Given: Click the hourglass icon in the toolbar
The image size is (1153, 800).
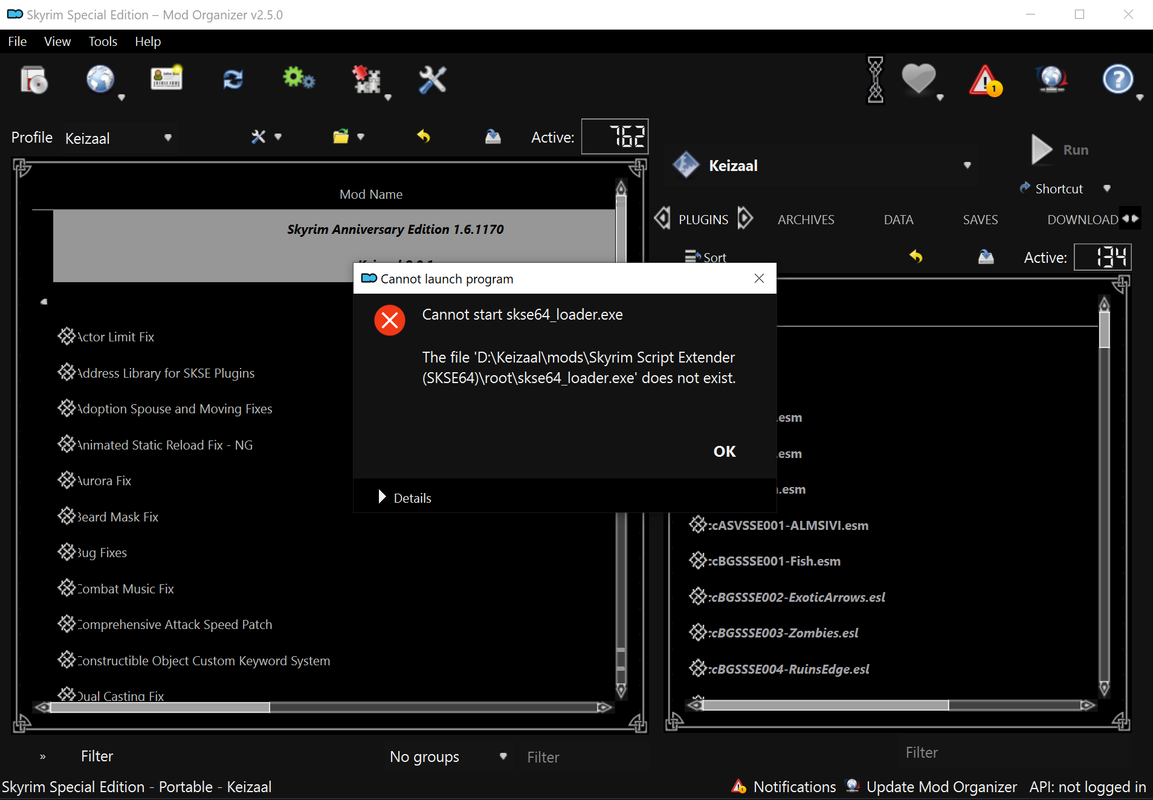Looking at the screenshot, I should [875, 80].
